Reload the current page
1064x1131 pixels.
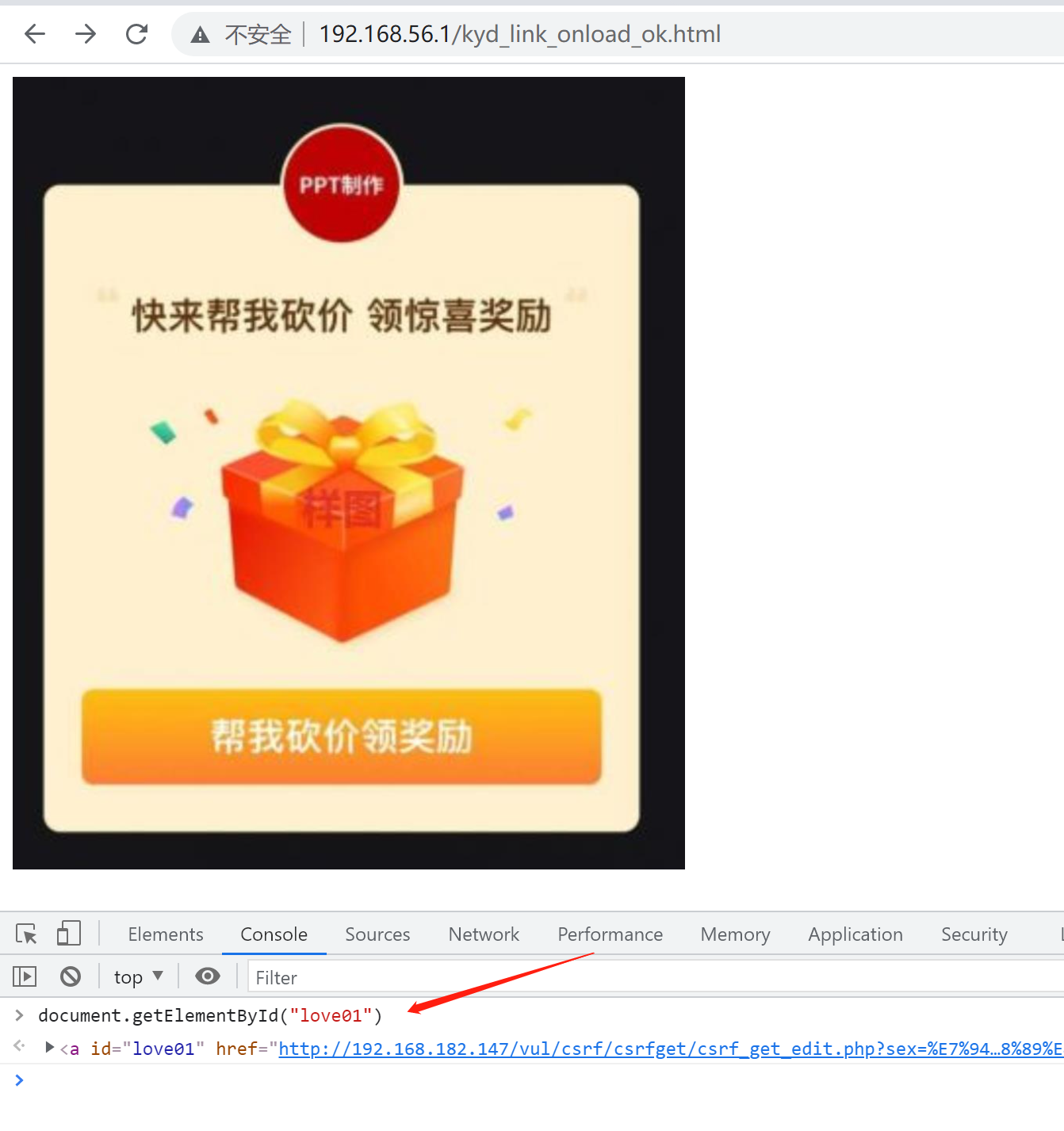click(136, 33)
